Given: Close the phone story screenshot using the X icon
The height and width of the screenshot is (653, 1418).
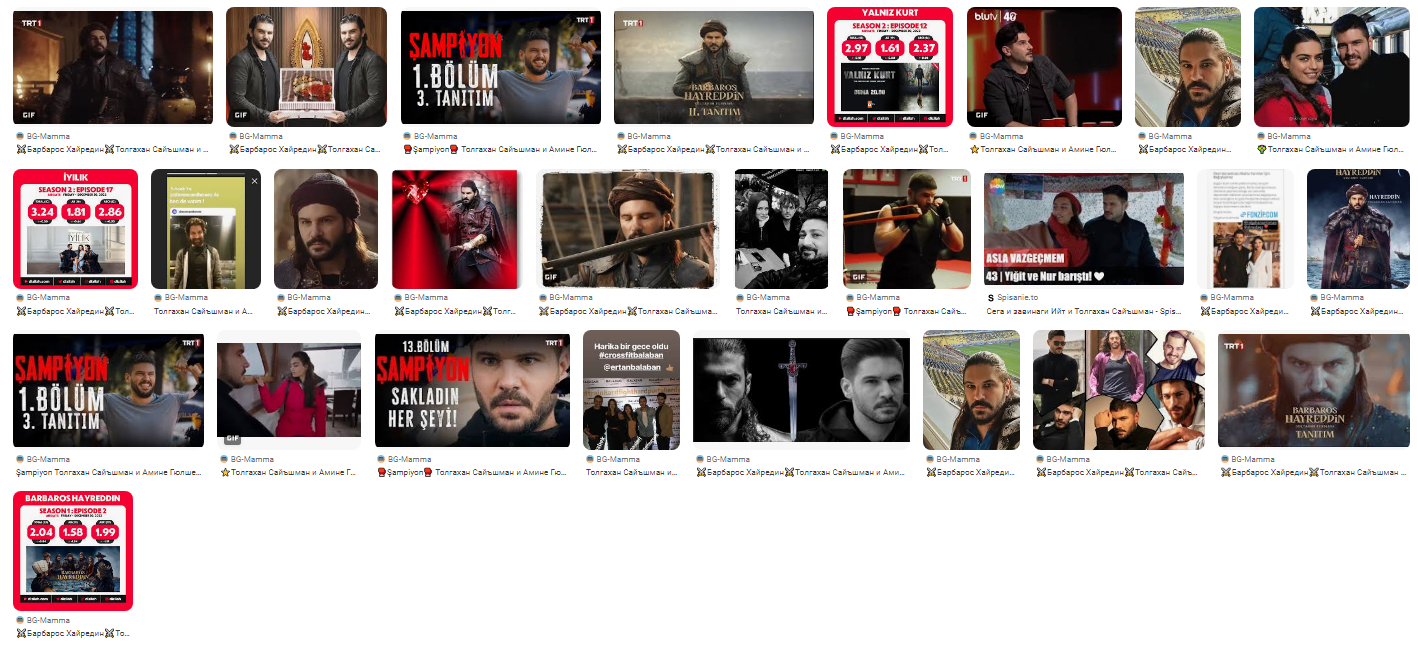Looking at the screenshot, I should 254,181.
